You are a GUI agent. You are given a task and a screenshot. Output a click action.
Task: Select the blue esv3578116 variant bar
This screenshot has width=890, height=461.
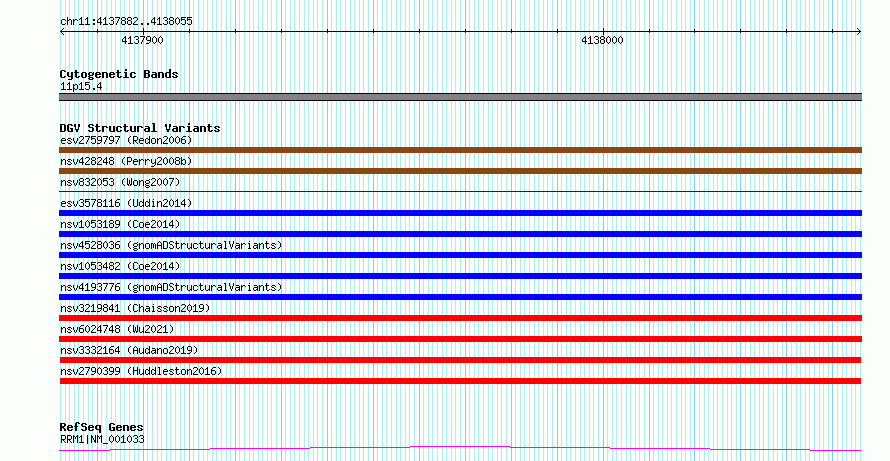(460, 213)
